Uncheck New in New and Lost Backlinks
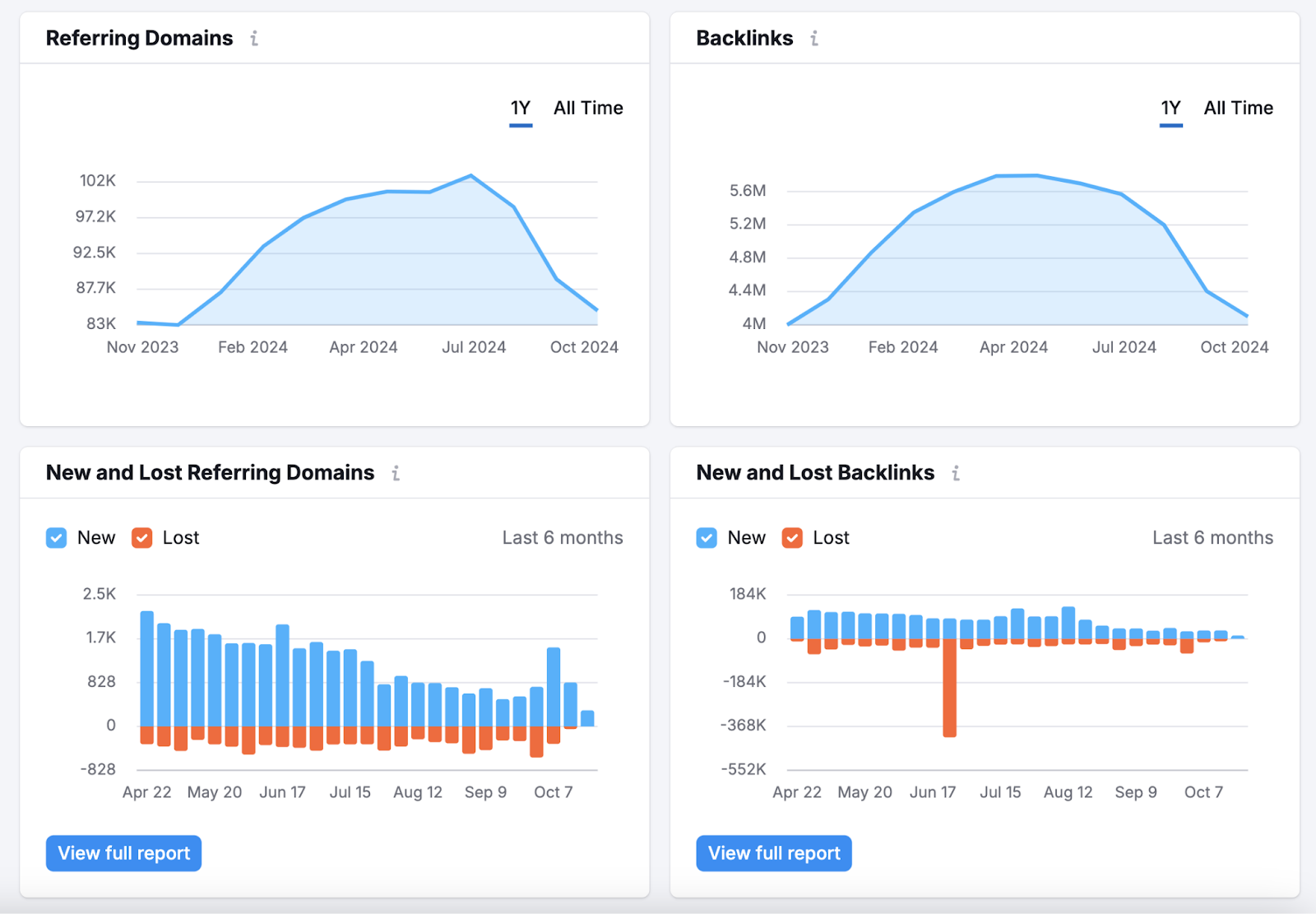Image resolution: width=1316 pixels, height=914 pixels. (x=706, y=537)
